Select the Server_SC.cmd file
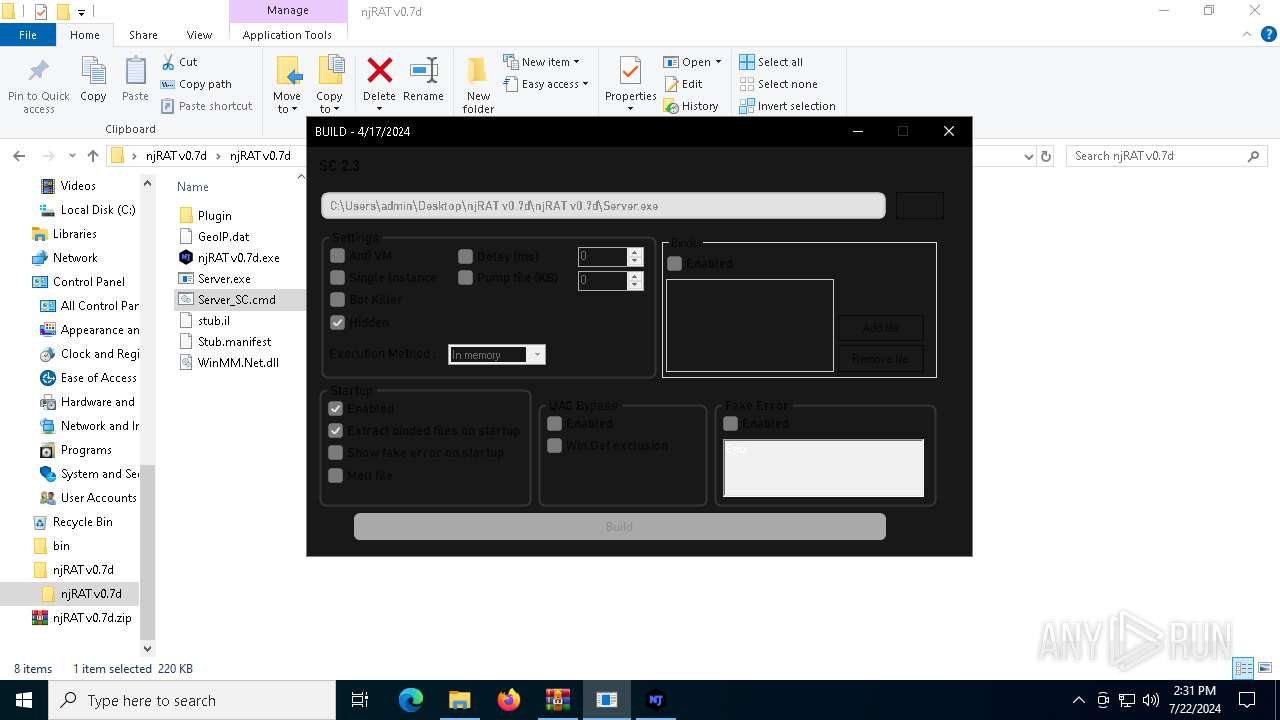Screen dimensions: 1280x720 click(x=237, y=299)
